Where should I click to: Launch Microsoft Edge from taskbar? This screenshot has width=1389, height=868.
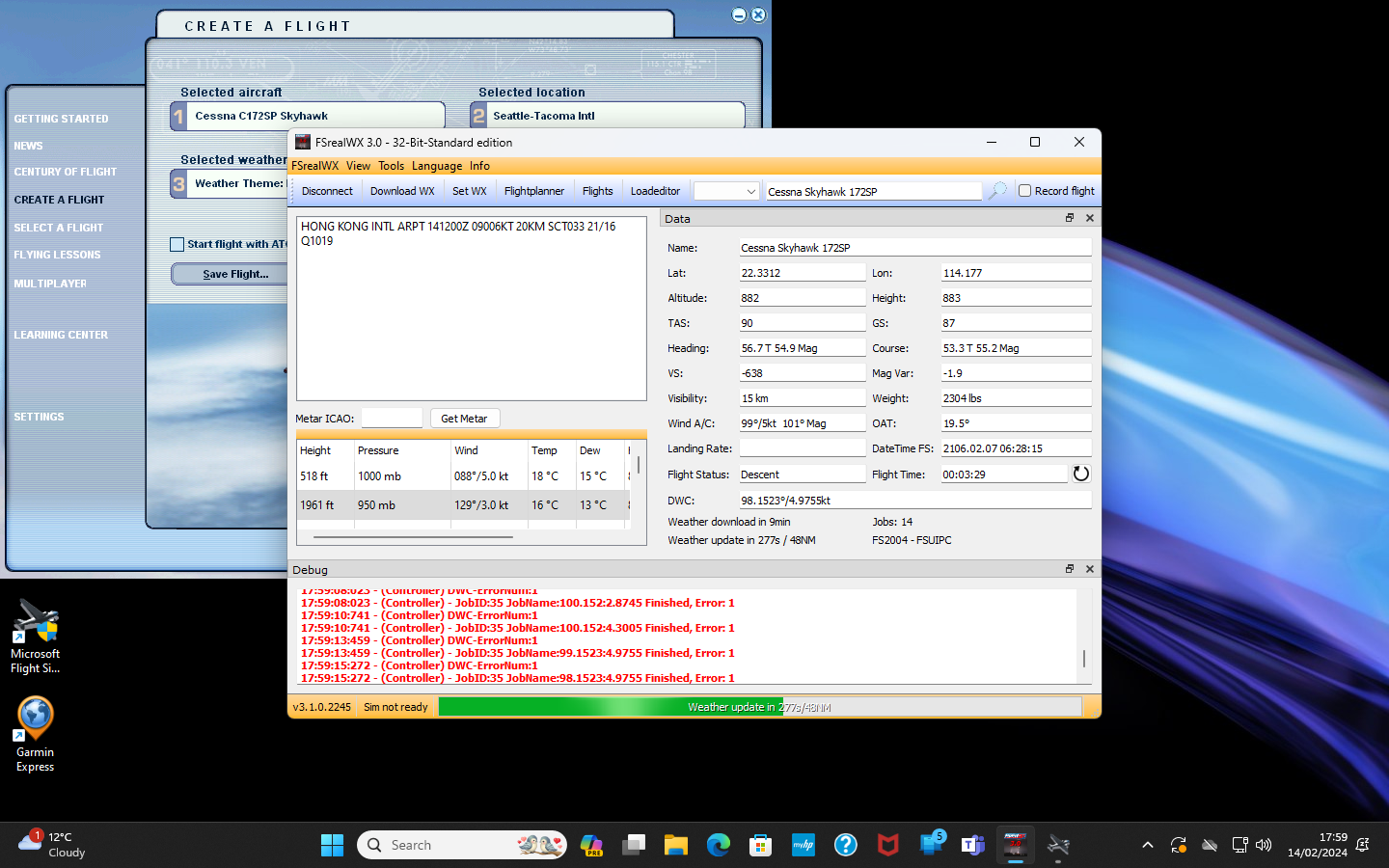pyautogui.click(x=719, y=845)
